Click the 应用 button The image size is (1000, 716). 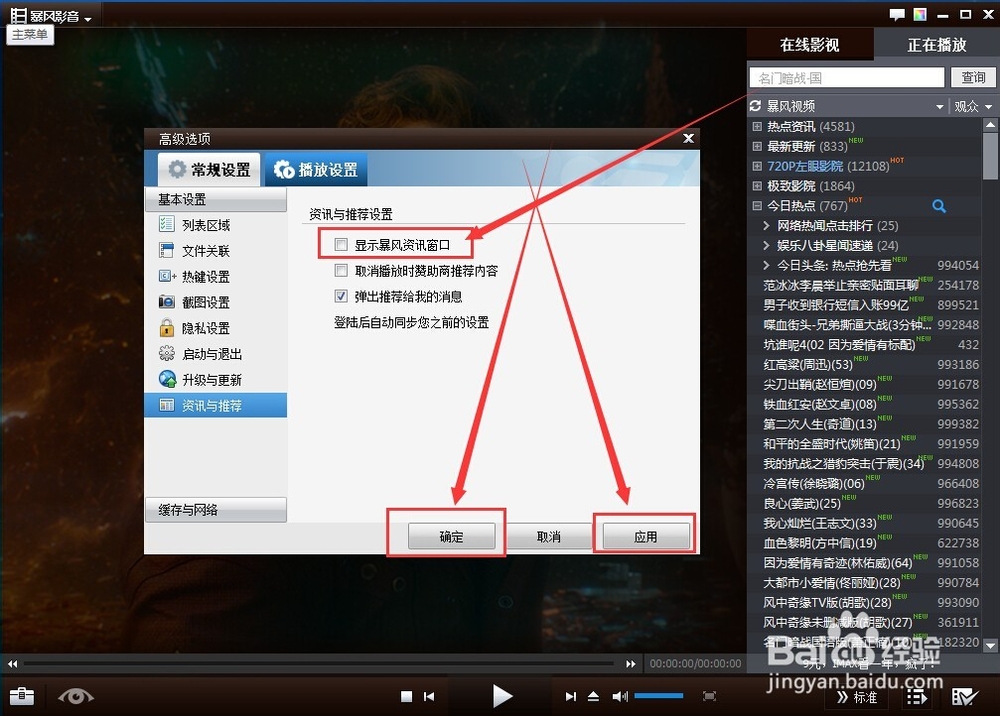tap(646, 536)
